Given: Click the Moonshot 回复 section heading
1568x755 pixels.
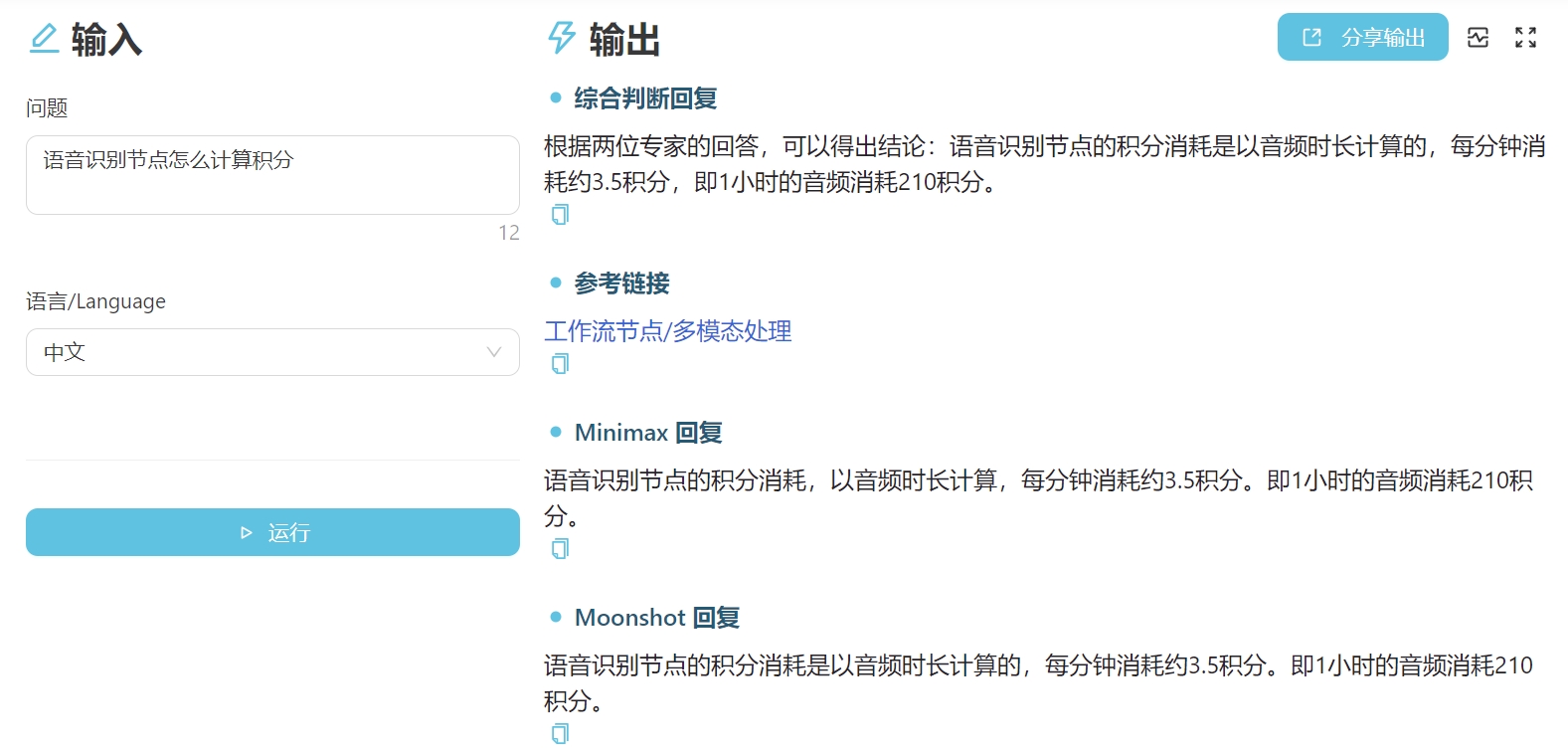Looking at the screenshot, I should point(657,618).
